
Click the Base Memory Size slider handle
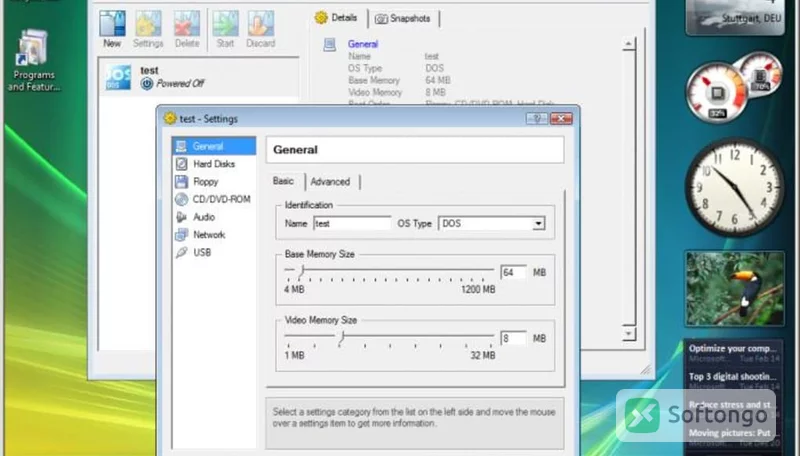tap(302, 270)
